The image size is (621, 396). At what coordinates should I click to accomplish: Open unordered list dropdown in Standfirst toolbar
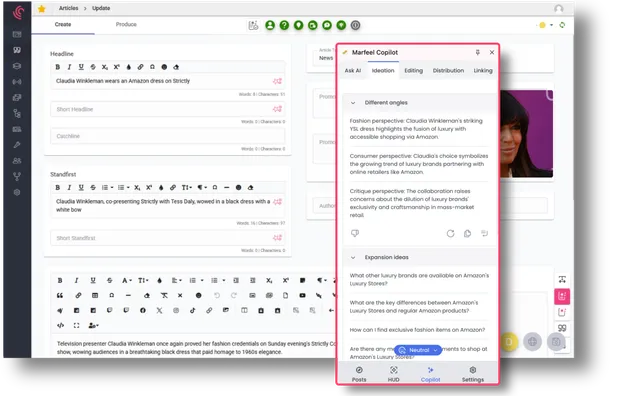124,188
